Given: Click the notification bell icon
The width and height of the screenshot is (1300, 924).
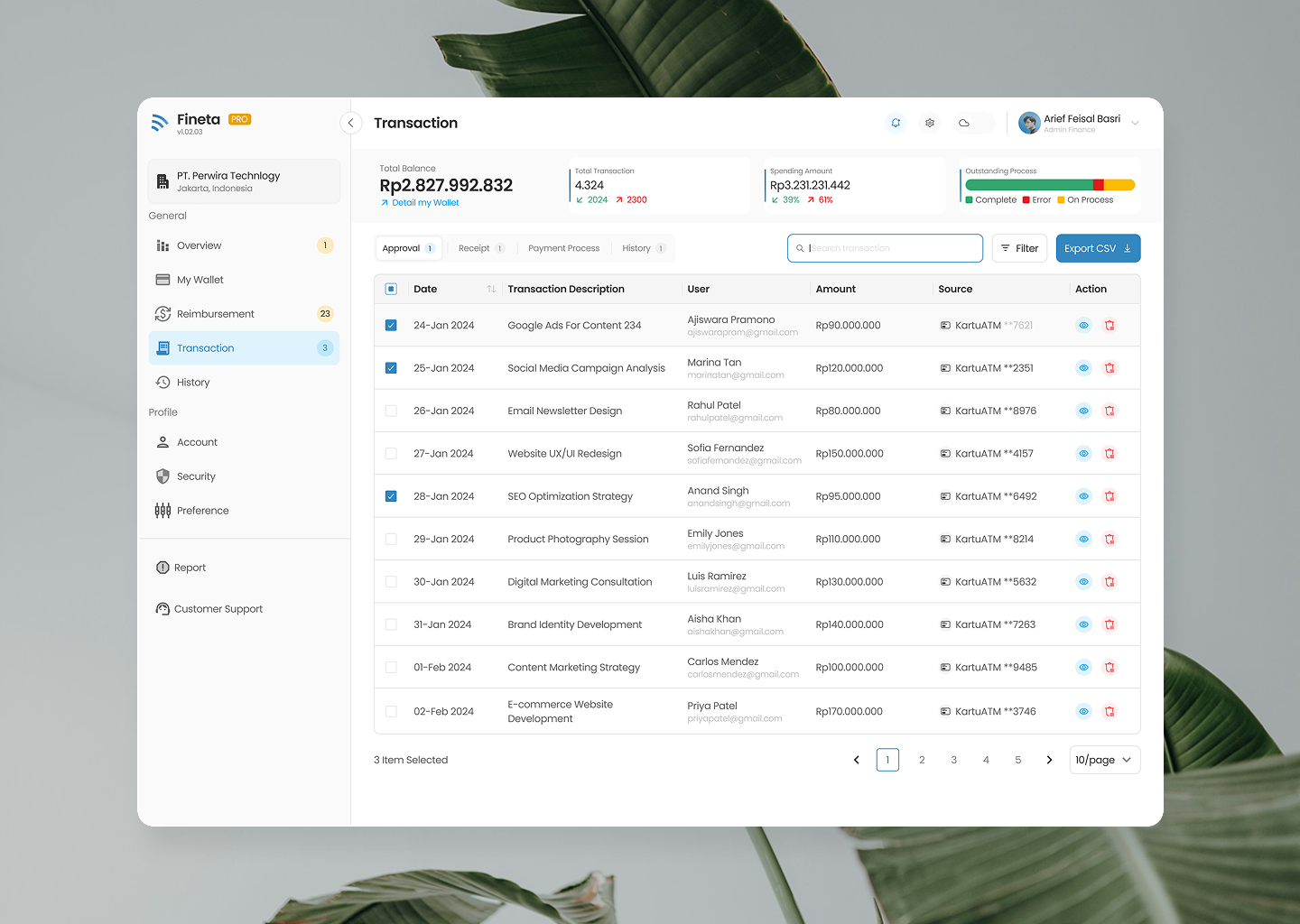Looking at the screenshot, I should click(896, 123).
